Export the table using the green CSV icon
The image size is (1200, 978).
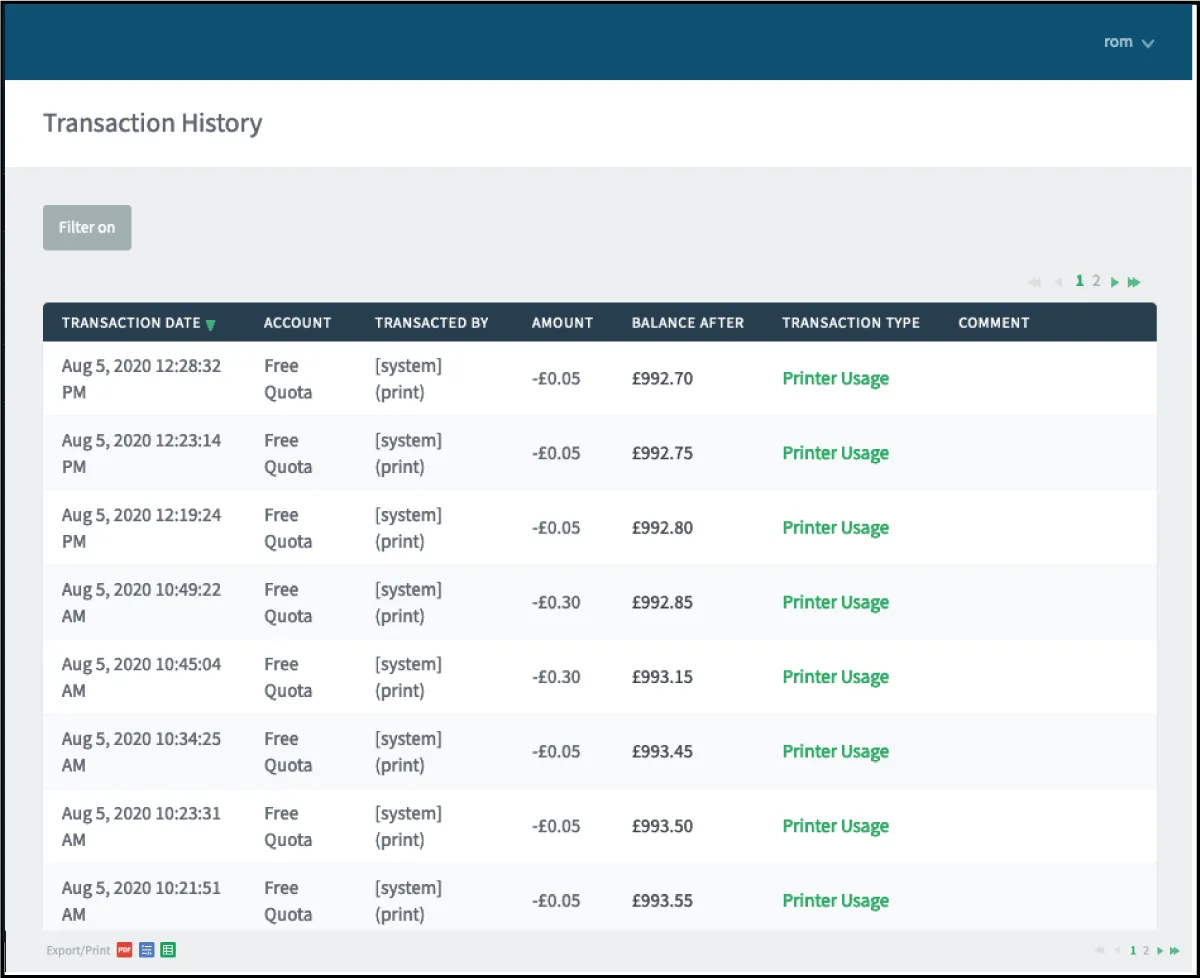pos(168,950)
